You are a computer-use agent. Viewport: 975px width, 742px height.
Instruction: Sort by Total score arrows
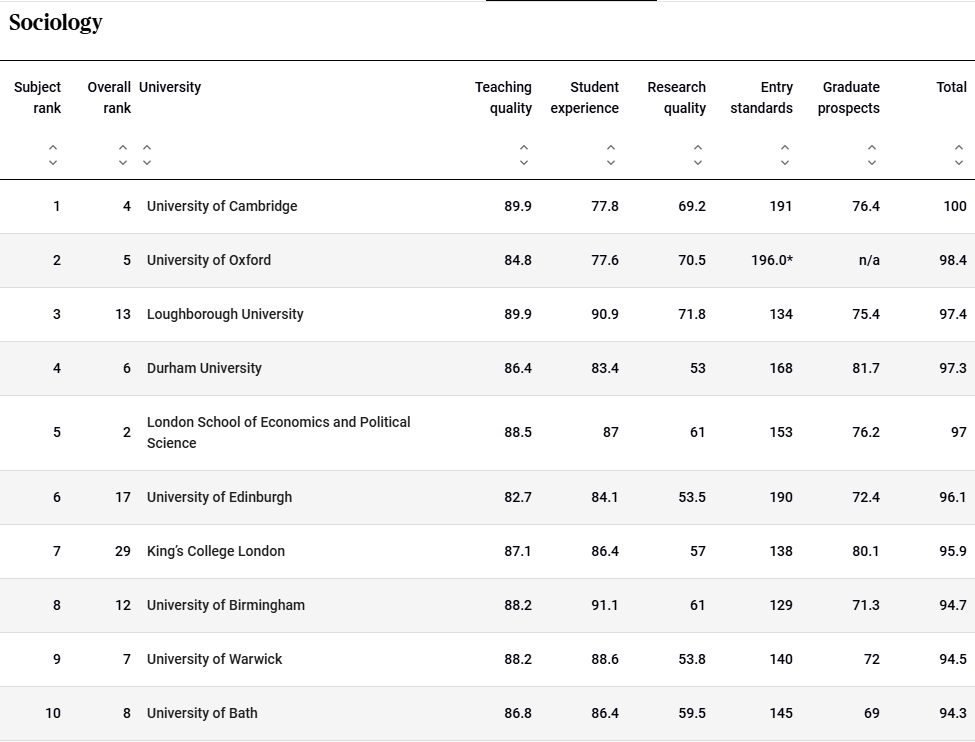point(959,155)
